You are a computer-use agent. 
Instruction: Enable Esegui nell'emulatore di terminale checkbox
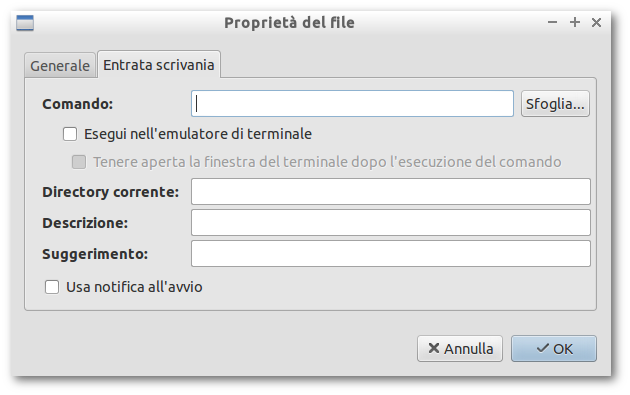pos(70,134)
